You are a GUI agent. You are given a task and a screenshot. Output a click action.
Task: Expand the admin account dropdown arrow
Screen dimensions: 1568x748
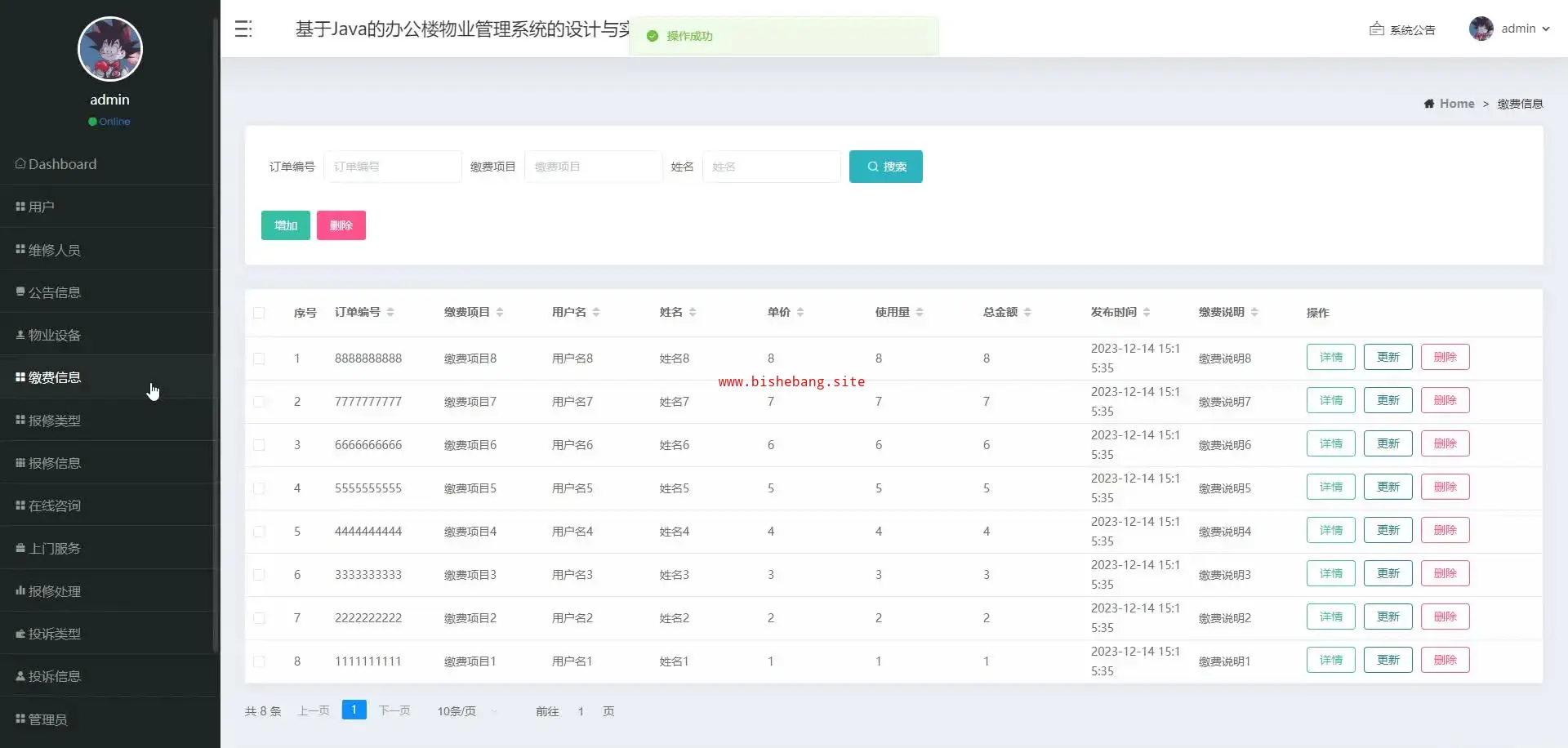[x=1546, y=29]
